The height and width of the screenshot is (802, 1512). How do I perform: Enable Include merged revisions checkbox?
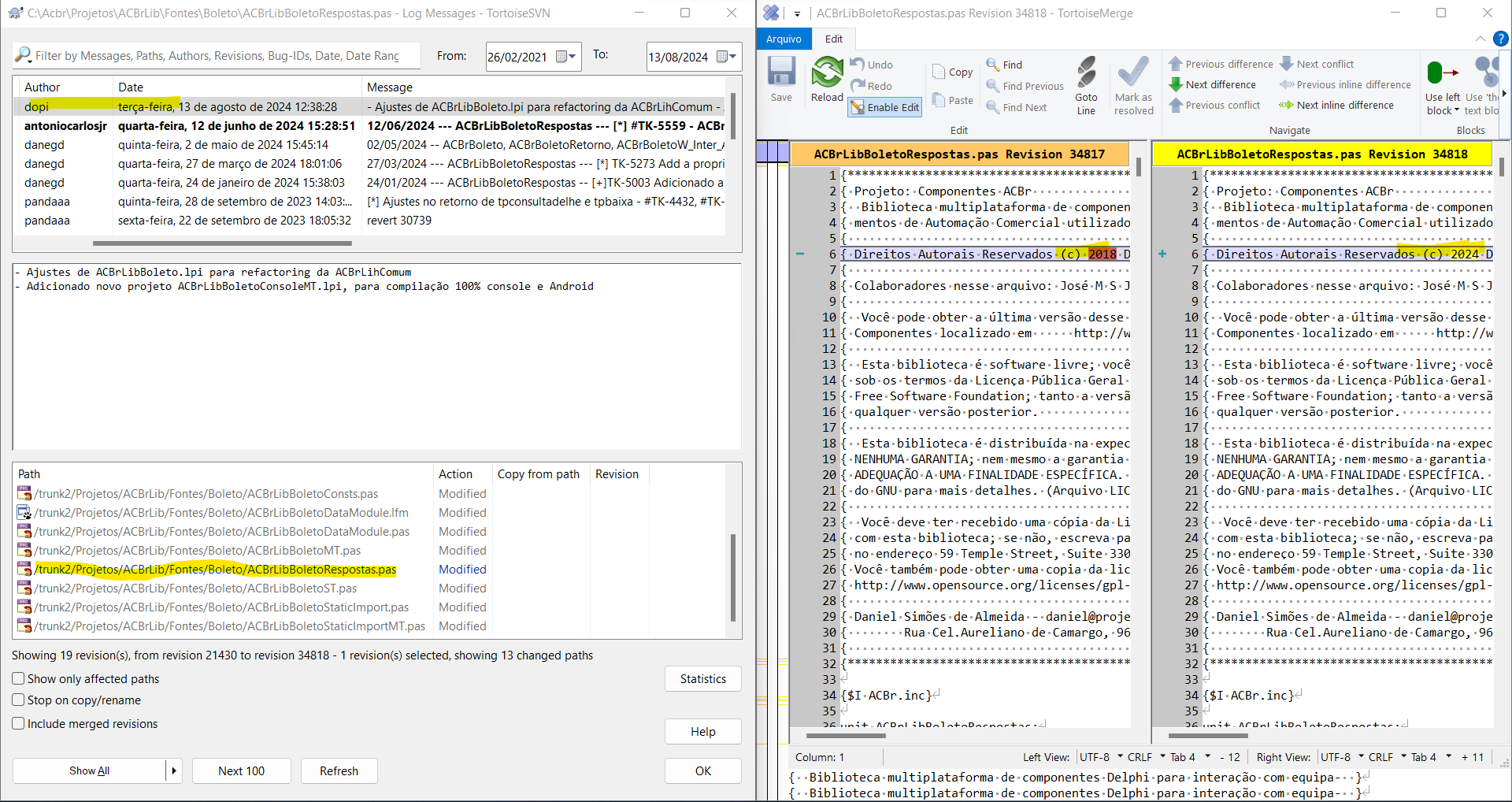18,723
